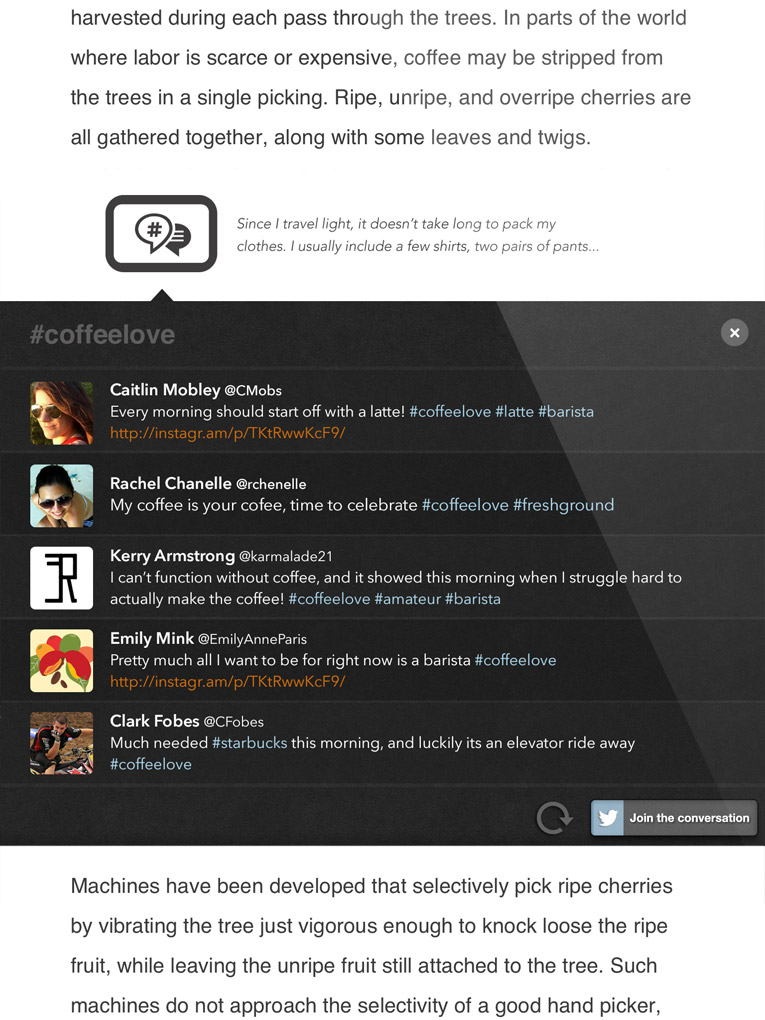
Task: Select the #freshground hashtag
Action: [x=563, y=505]
